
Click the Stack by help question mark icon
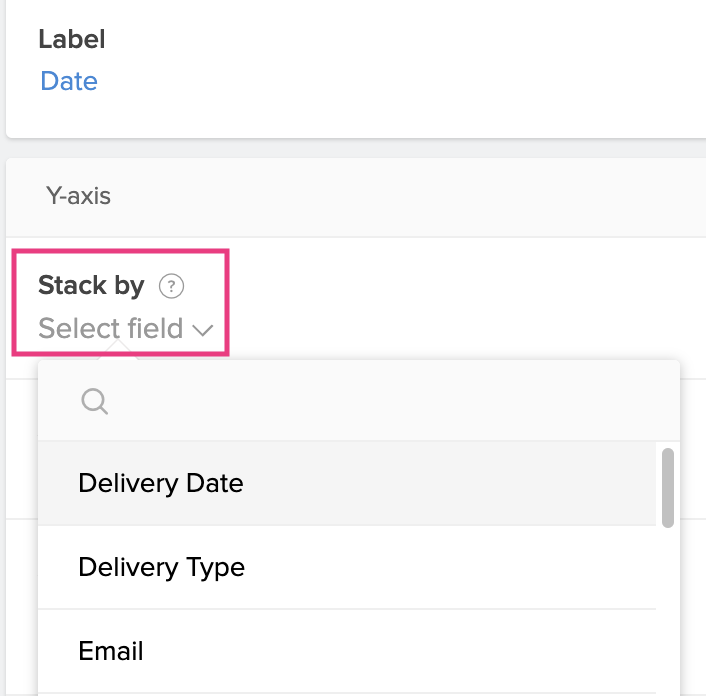click(172, 287)
